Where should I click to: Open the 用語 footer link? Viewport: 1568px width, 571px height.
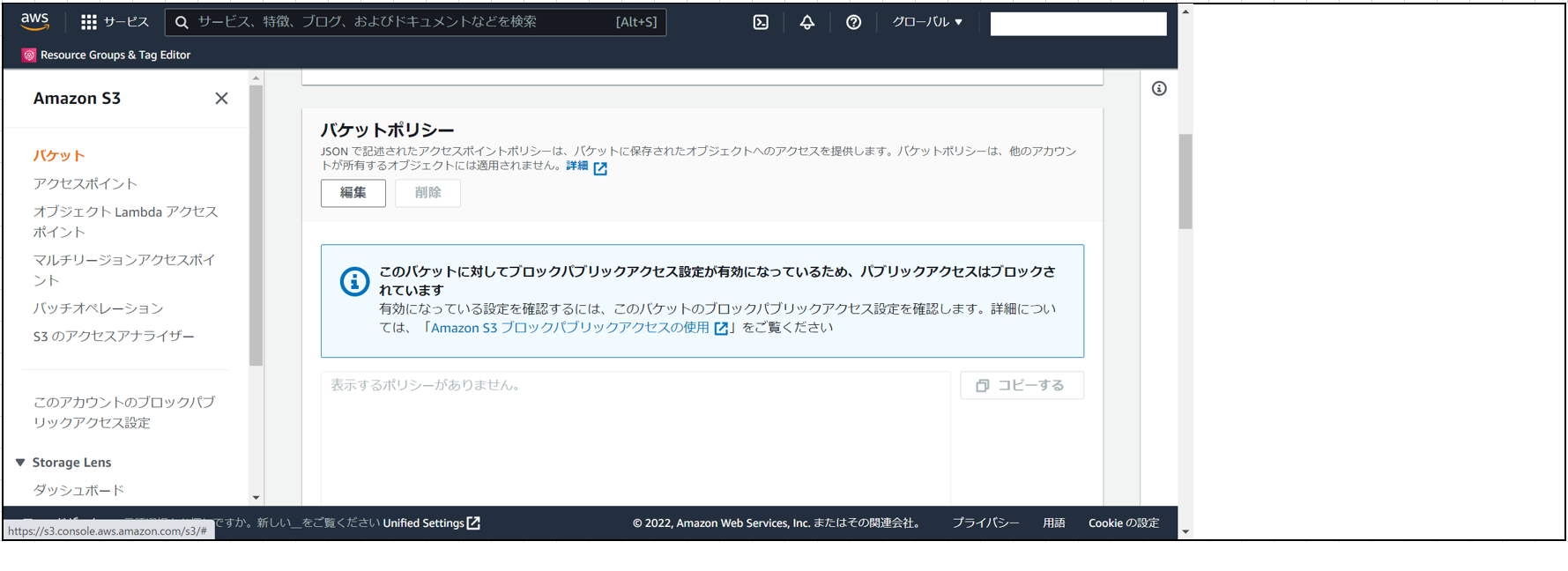[x=1054, y=523]
